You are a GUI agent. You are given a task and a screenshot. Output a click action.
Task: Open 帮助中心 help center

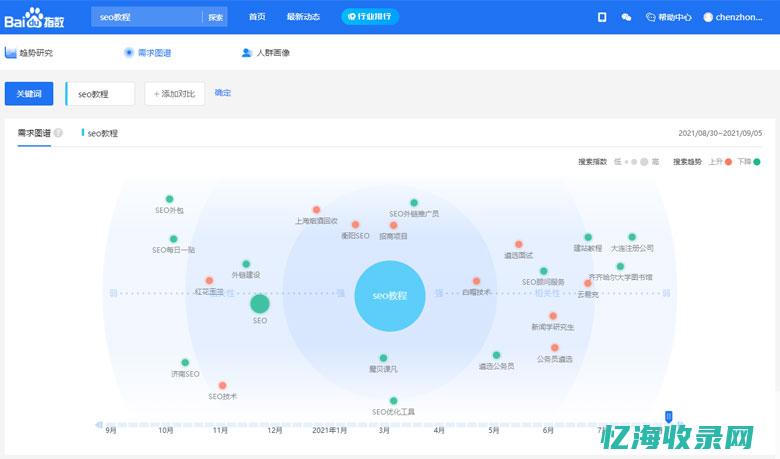(x=669, y=17)
